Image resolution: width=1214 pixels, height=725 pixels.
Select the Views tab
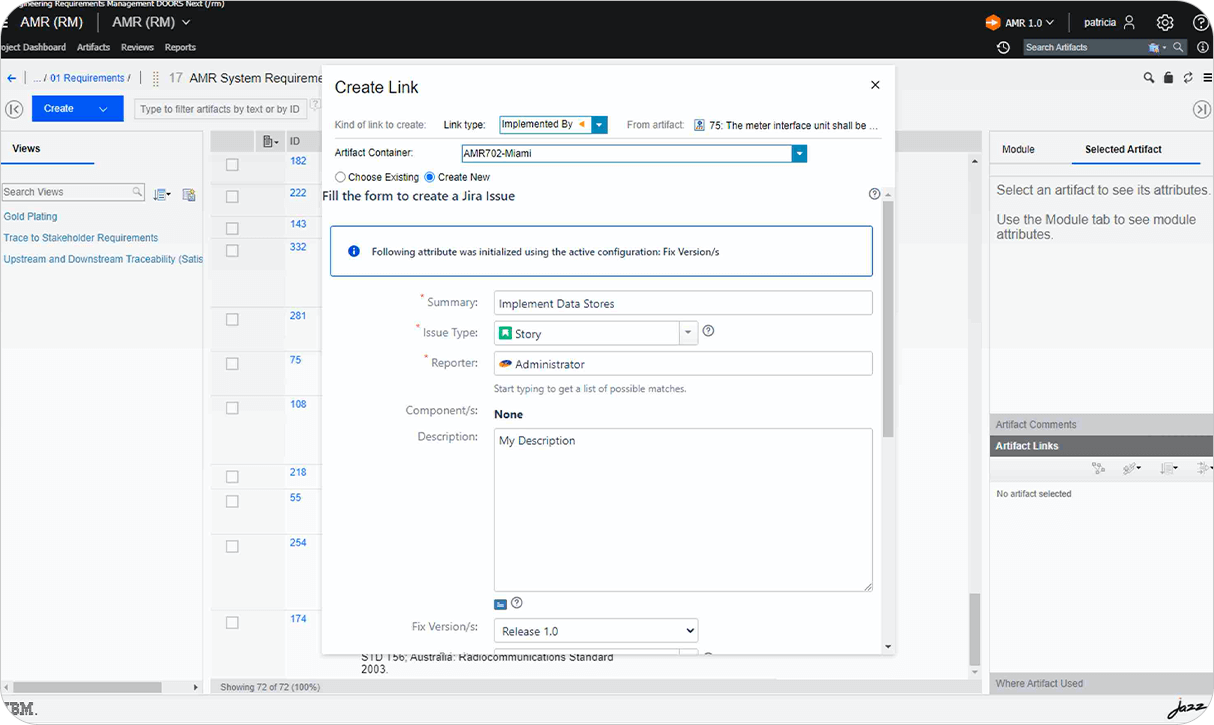point(26,148)
